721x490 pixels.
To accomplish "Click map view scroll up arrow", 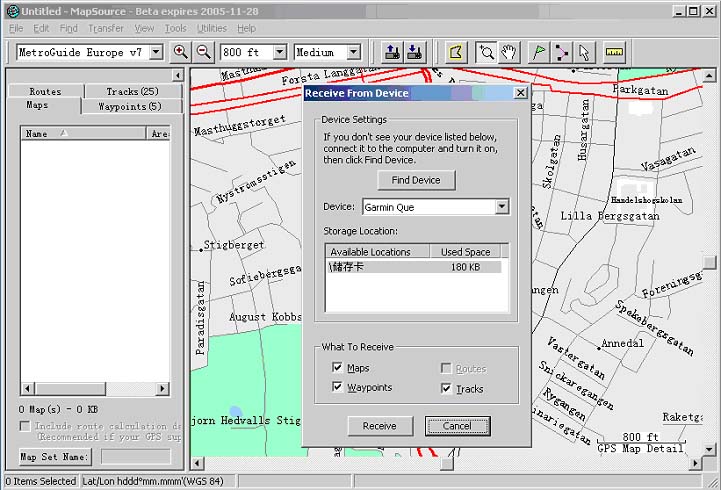I will pyautogui.click(x=709, y=75).
